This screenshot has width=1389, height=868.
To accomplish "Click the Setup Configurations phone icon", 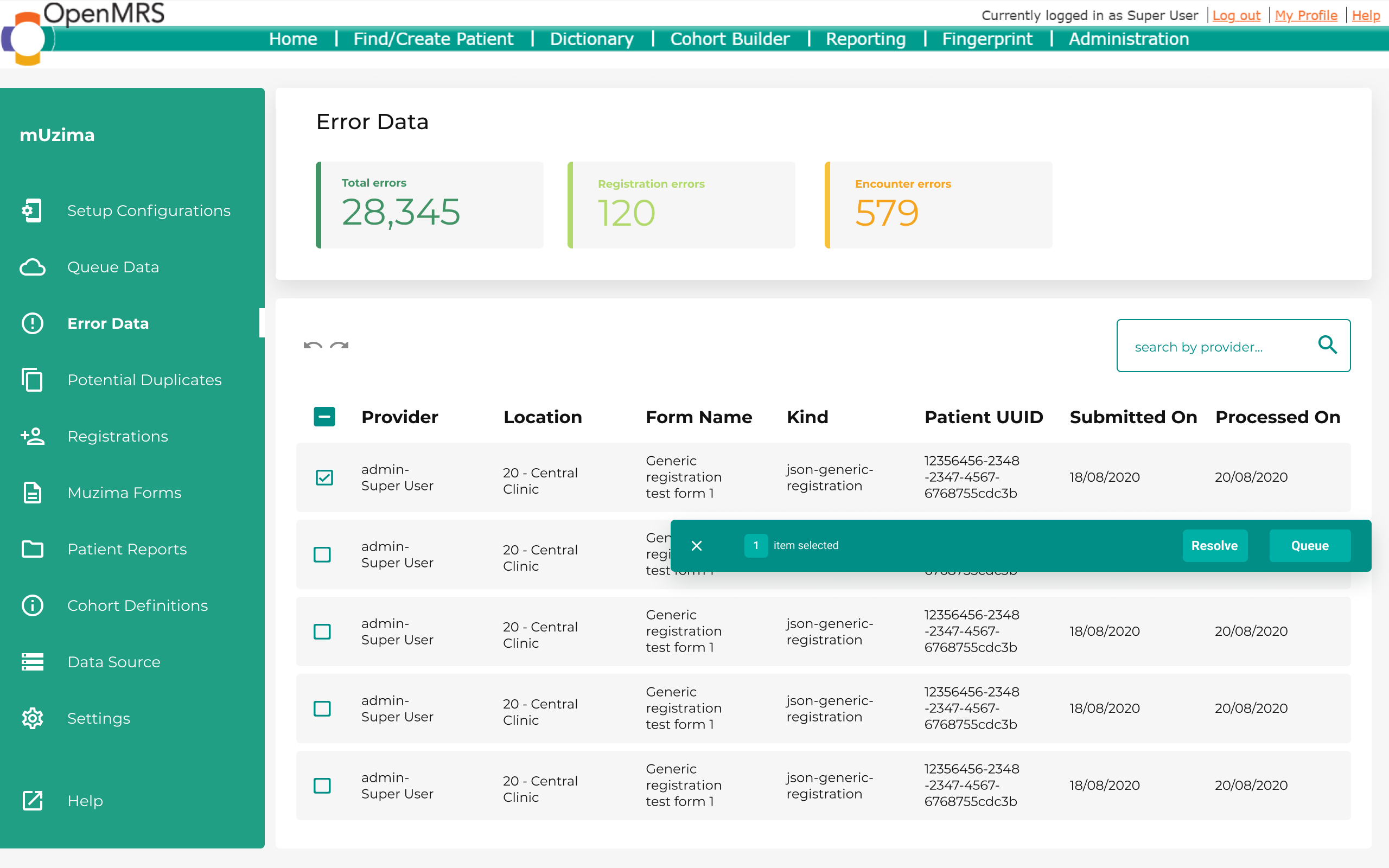I will pyautogui.click(x=32, y=210).
